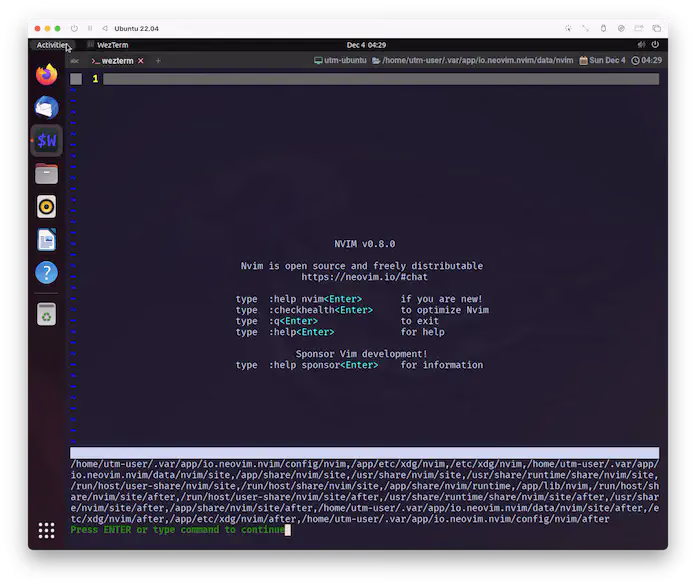The width and height of the screenshot is (696, 587).
Task: Show Applications grid at the dock bottom
Action: 47,530
